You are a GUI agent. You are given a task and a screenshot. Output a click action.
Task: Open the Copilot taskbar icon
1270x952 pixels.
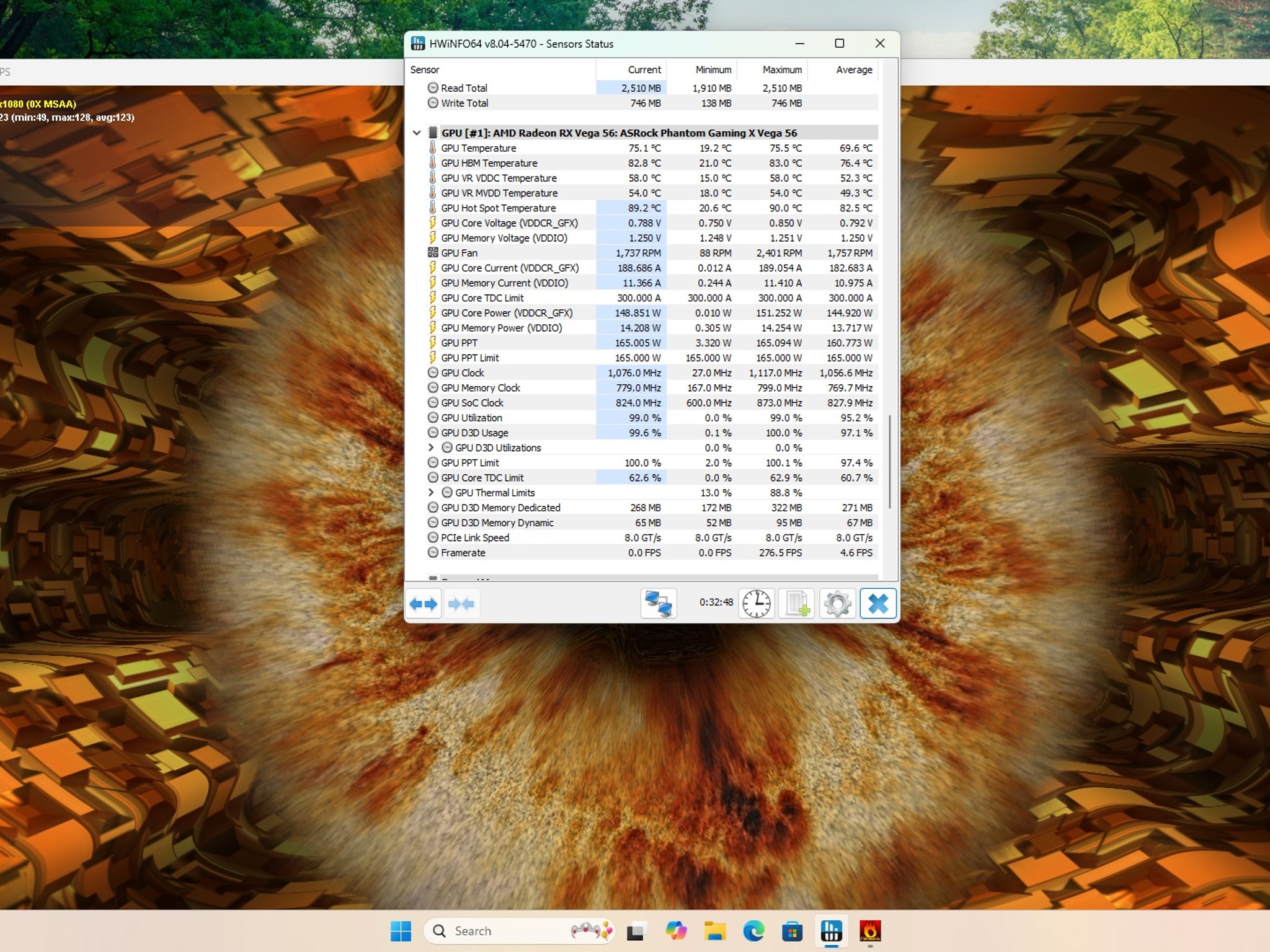pos(676,931)
